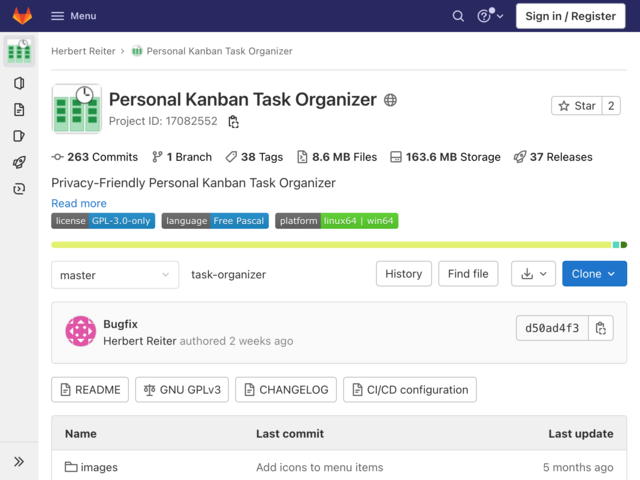Copy project ID with clipboard icon
Screen dimensions: 640x480
point(233,122)
